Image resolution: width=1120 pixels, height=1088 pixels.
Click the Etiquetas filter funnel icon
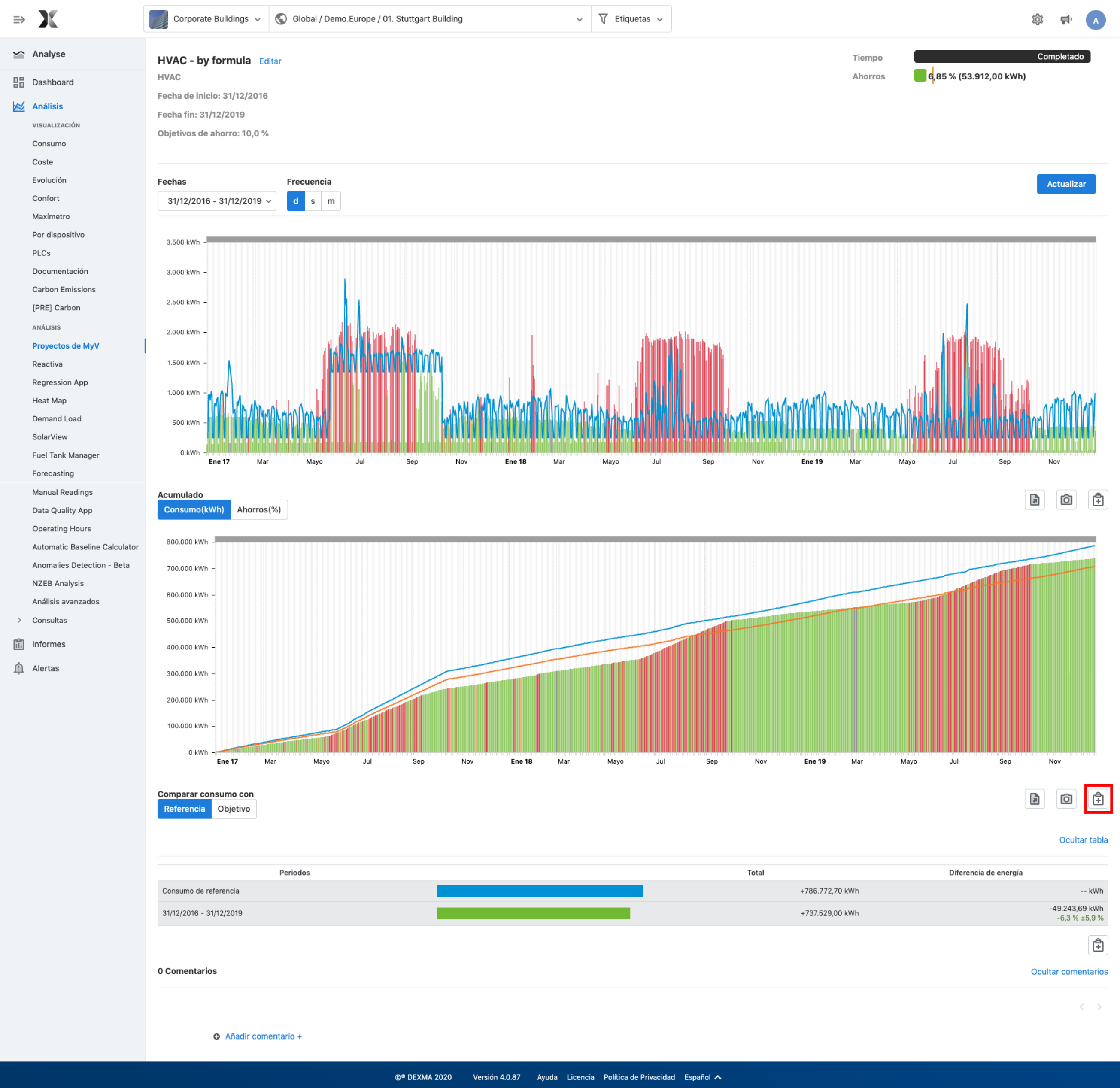click(x=603, y=19)
